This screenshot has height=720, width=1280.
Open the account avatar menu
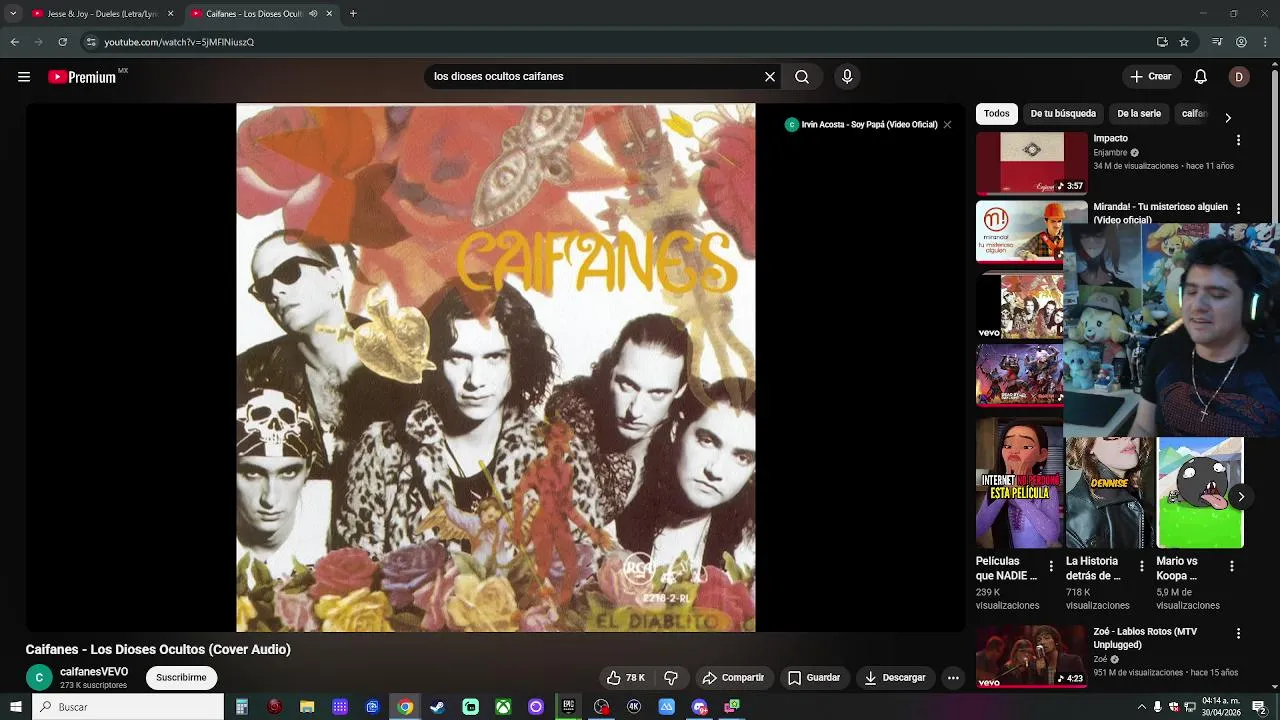point(1239,77)
